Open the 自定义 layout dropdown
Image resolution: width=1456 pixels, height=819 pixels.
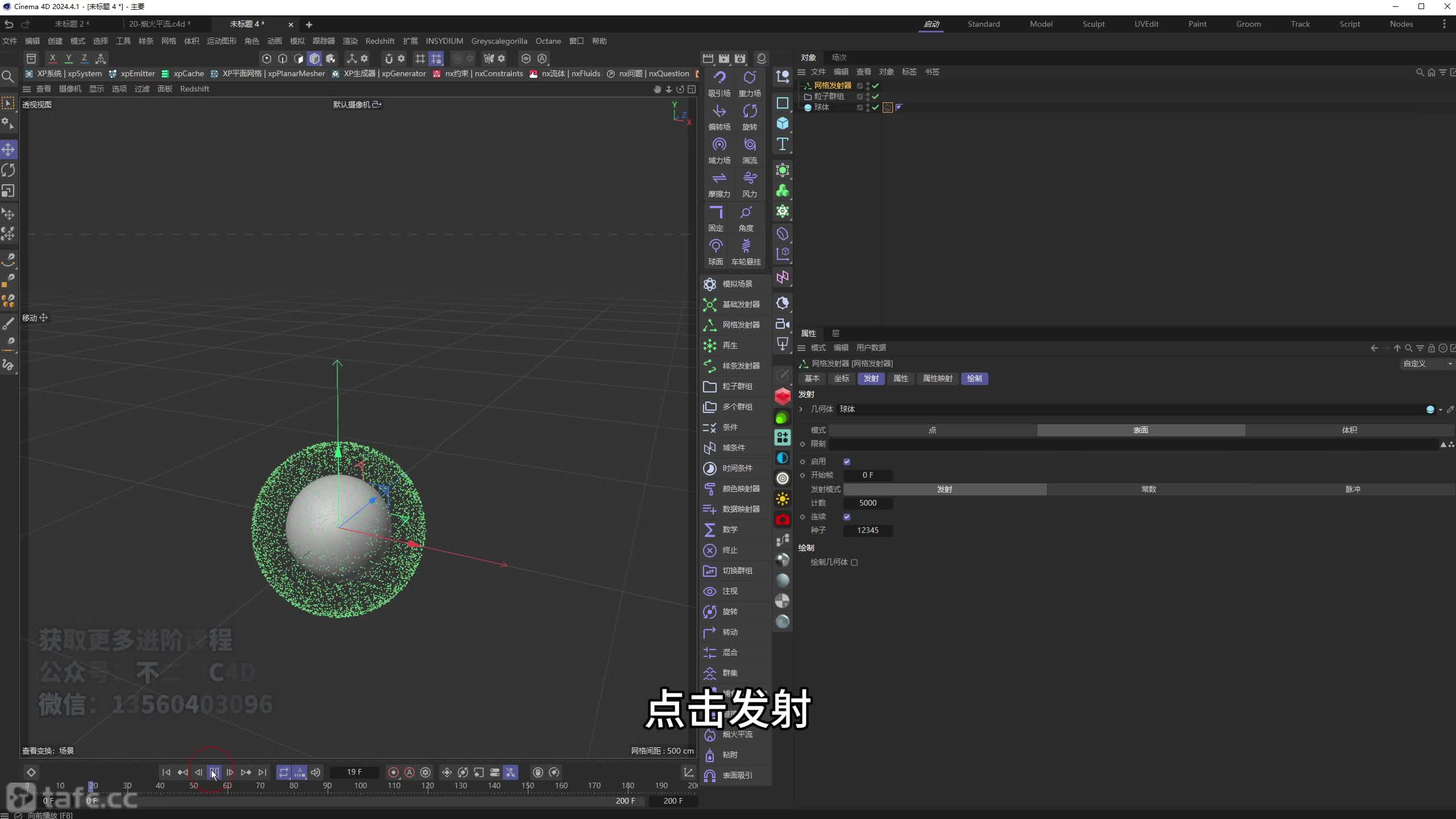pos(1426,364)
